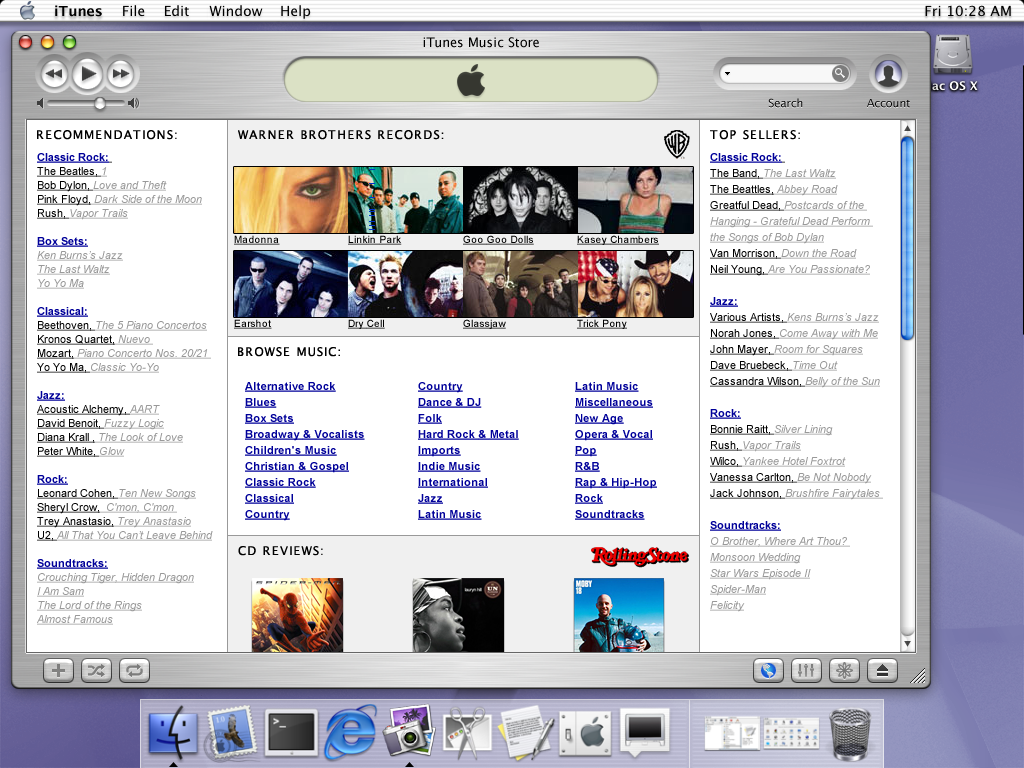Follow the Kasey Chambers link
The height and width of the screenshot is (768, 1024).
[618, 240]
